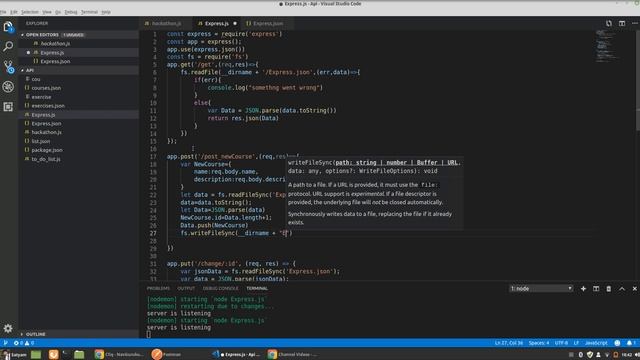Kill terminal with the trash icon

(609, 289)
